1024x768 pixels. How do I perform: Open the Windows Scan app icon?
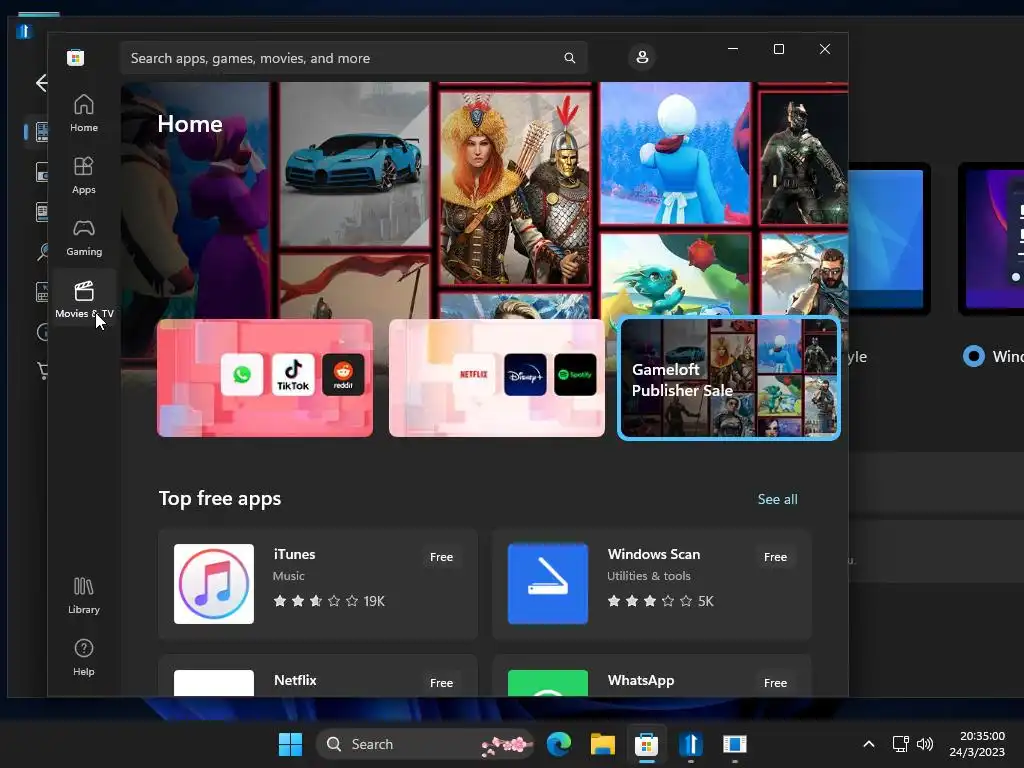[547, 584]
